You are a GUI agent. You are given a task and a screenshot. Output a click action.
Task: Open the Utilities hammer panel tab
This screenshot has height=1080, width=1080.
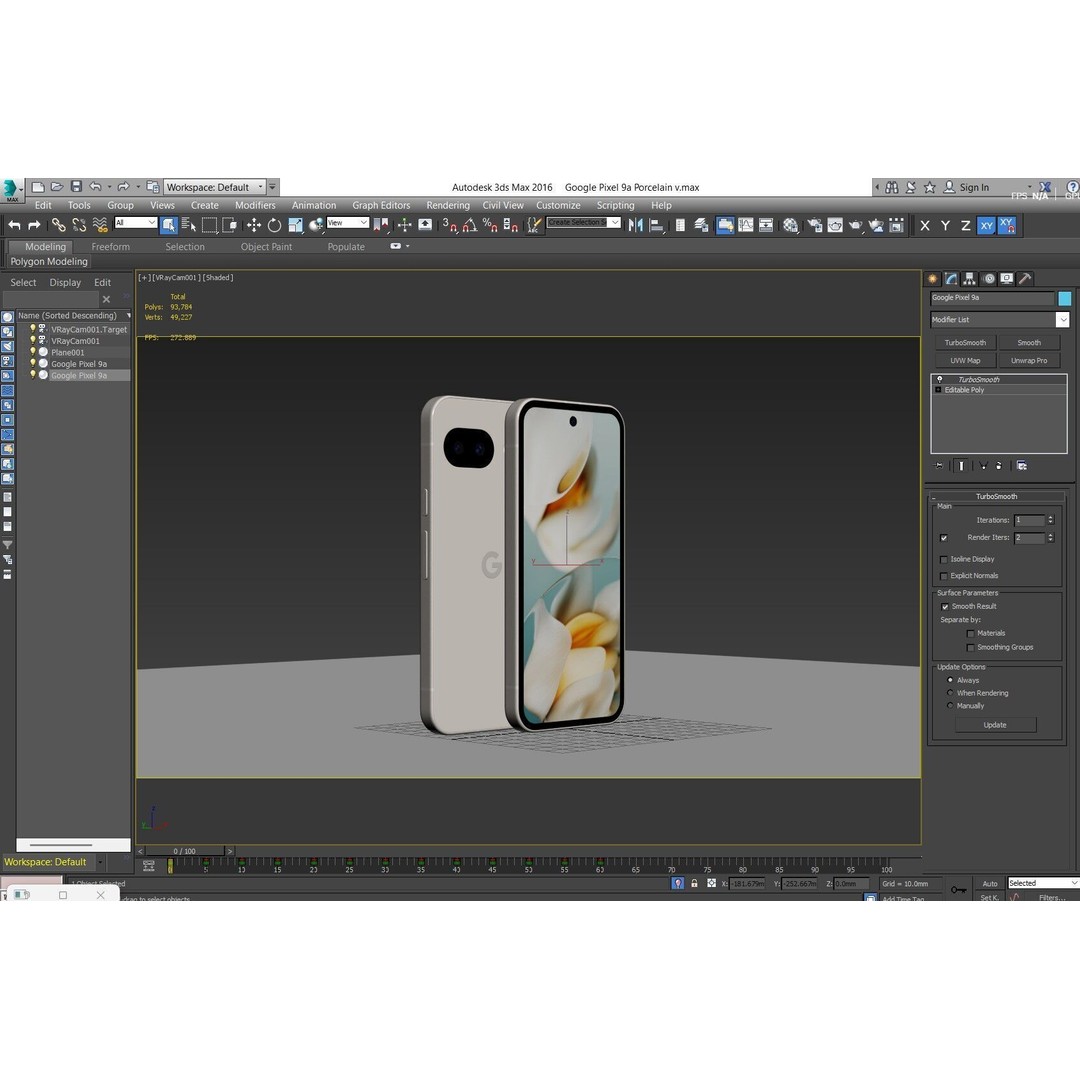[x=1025, y=278]
